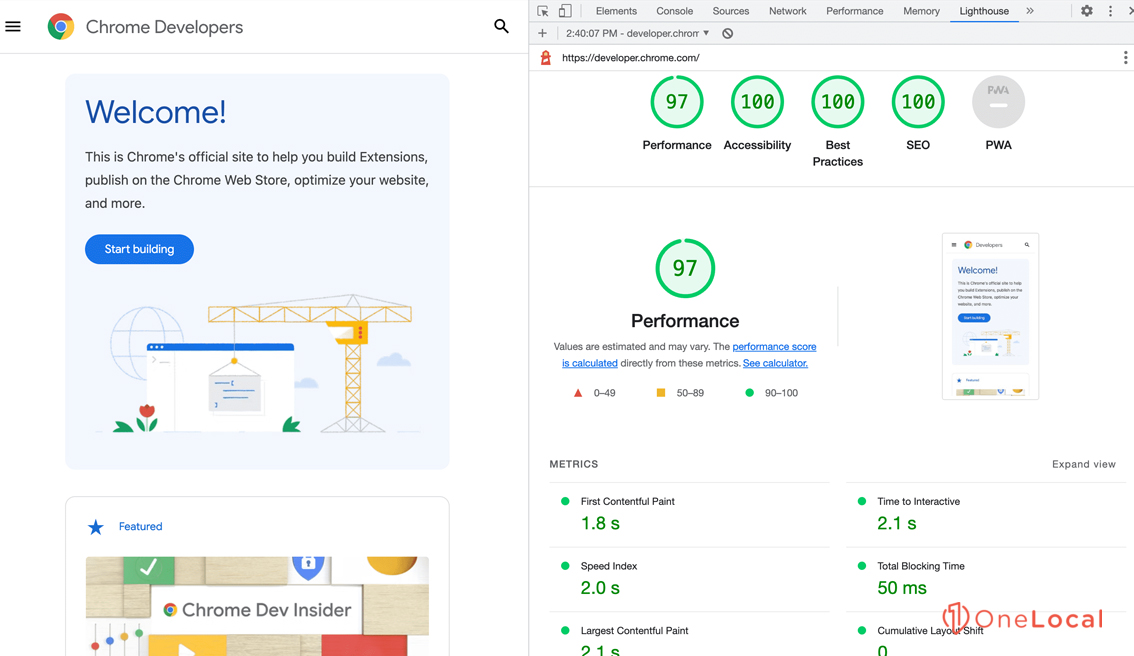Select the report dropdown showing 2:40:07 PM
The height and width of the screenshot is (656, 1134).
coord(637,33)
